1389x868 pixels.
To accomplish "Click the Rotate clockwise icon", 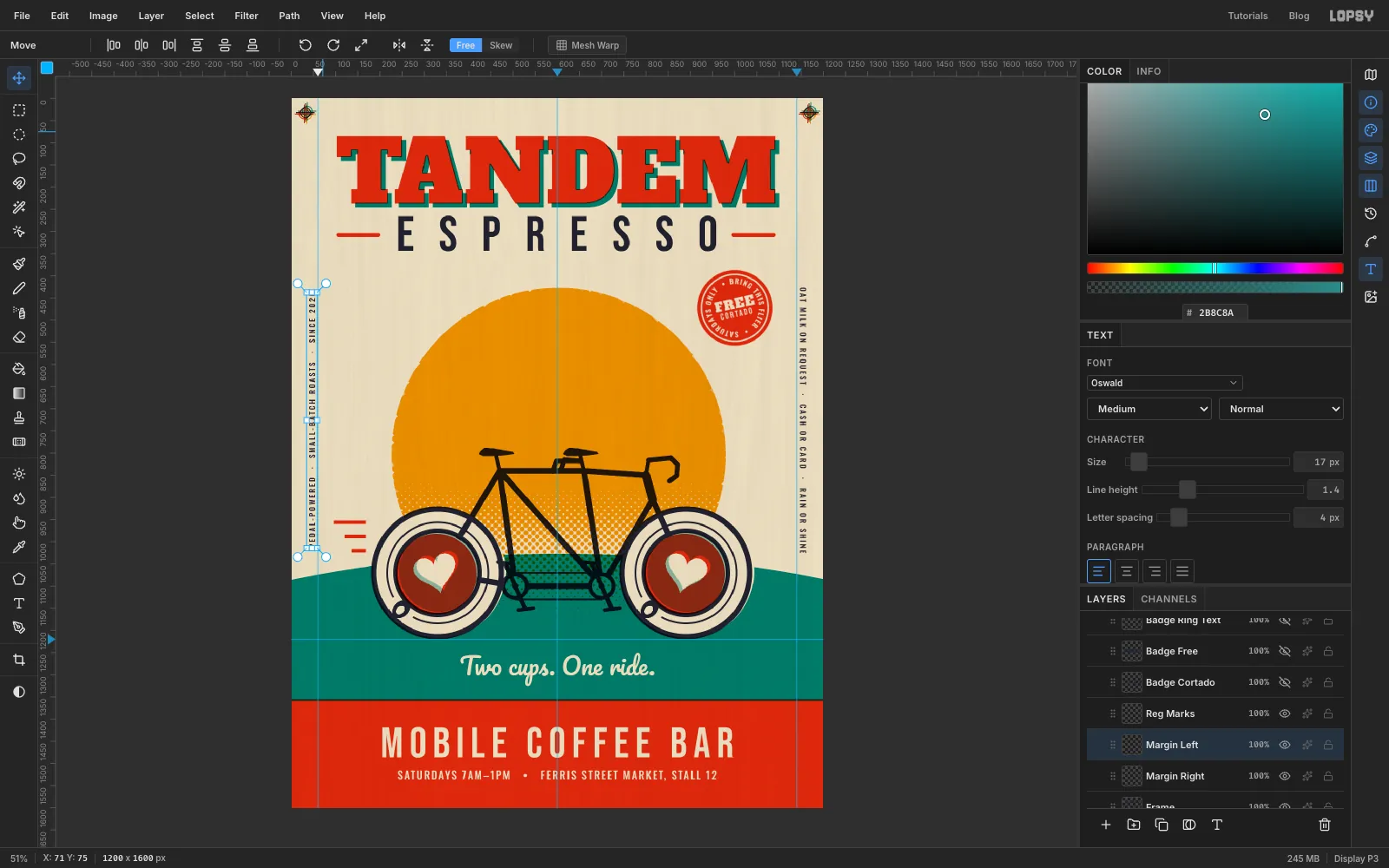I will pyautogui.click(x=333, y=45).
